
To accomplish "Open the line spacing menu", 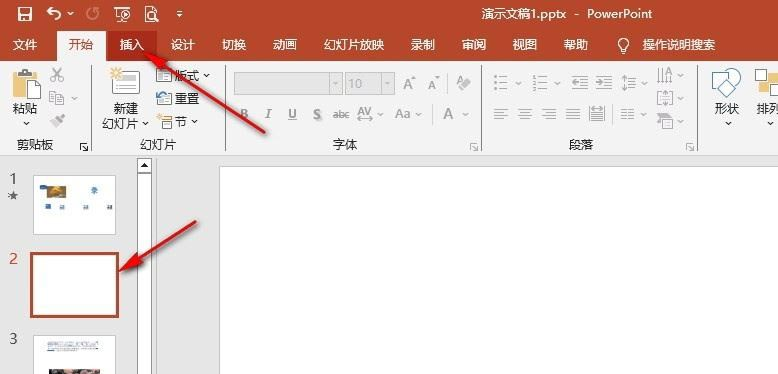I will (x=634, y=83).
